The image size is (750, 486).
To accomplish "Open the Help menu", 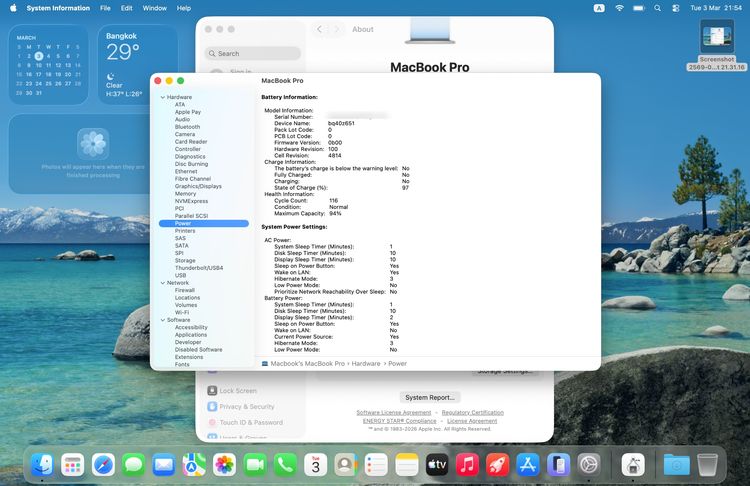I will [184, 8].
